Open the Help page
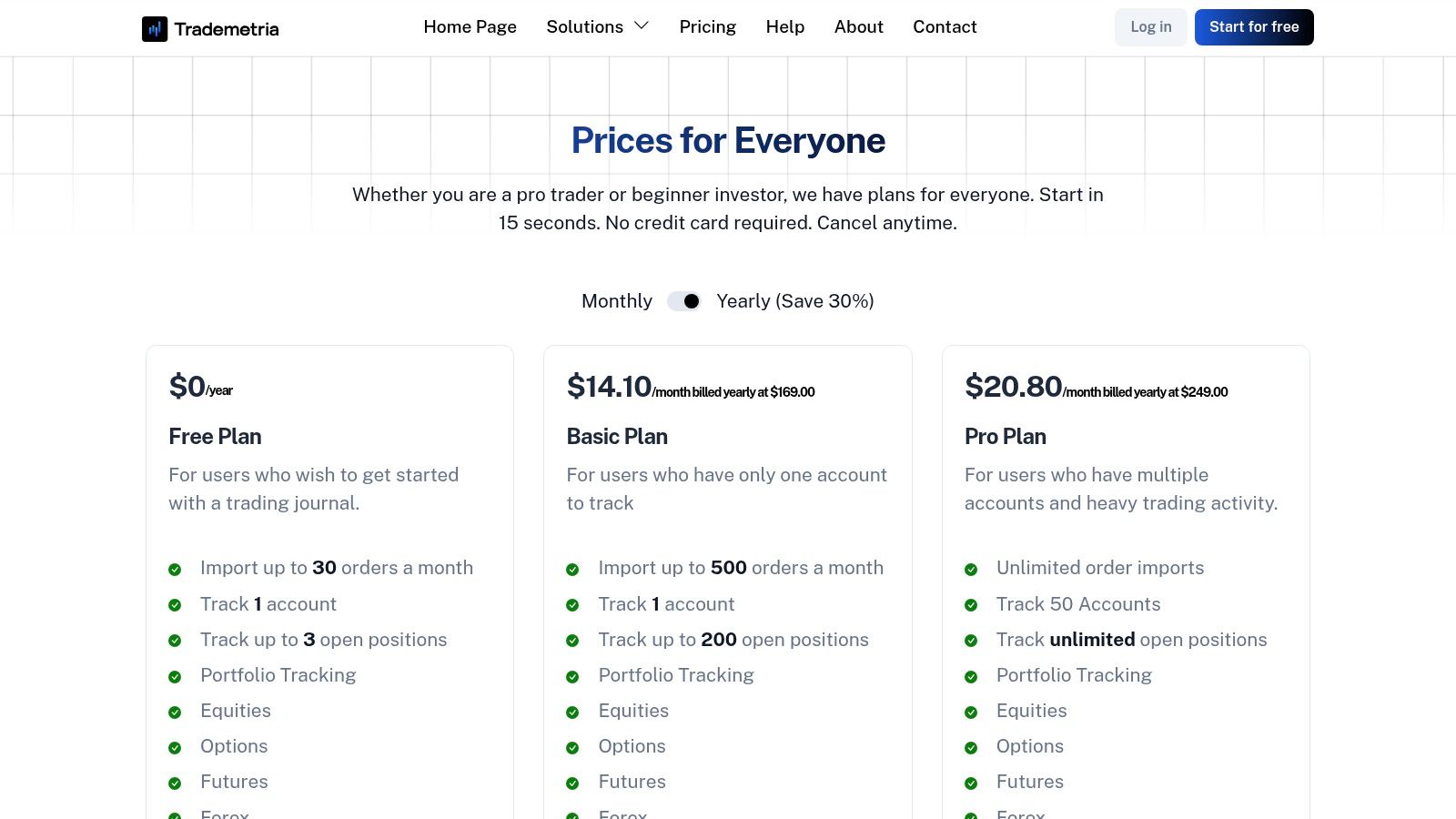Image resolution: width=1456 pixels, height=819 pixels. pyautogui.click(x=784, y=27)
